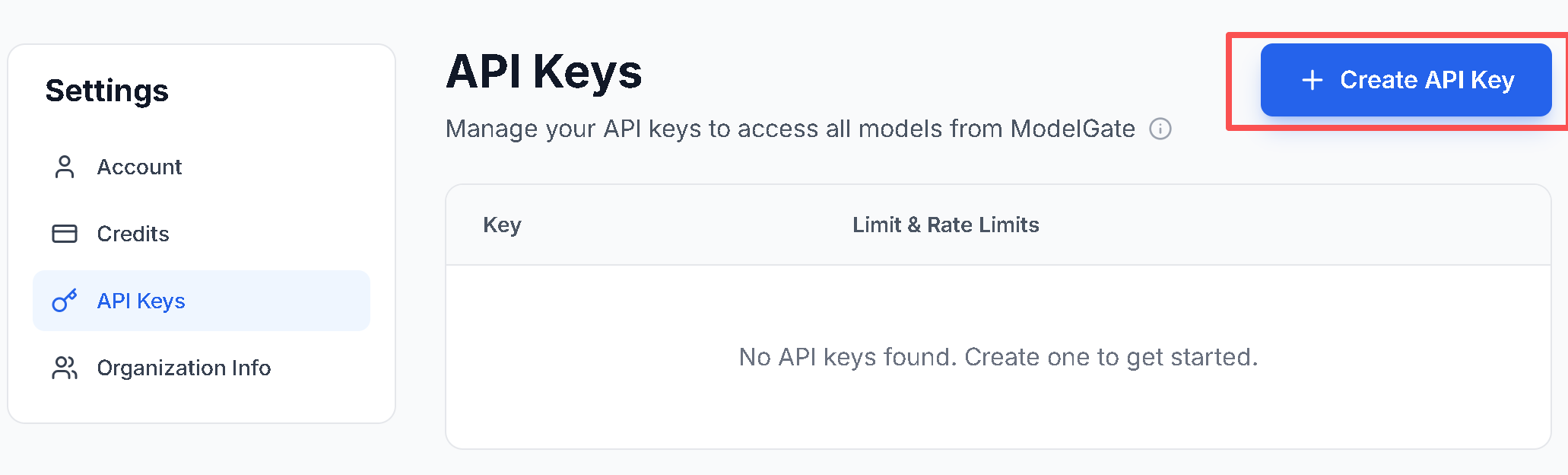This screenshot has width=1568, height=475.
Task: Navigate to the Credits section
Action: click(133, 233)
